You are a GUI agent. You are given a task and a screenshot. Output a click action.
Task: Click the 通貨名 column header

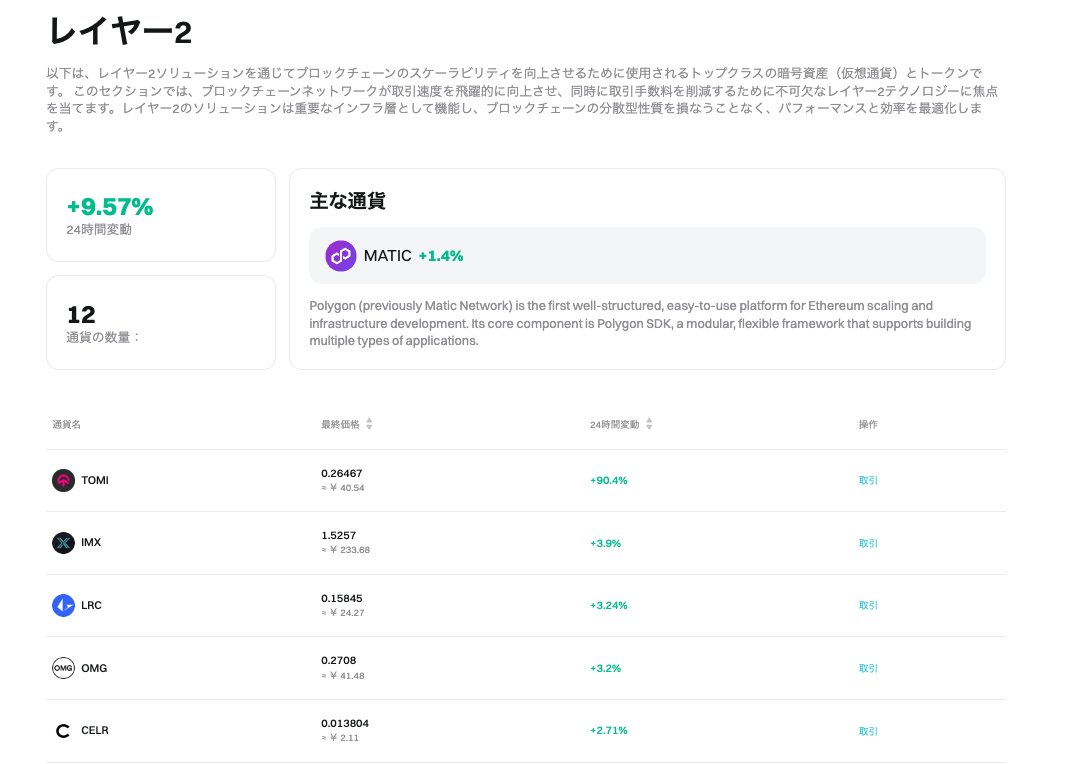67,424
